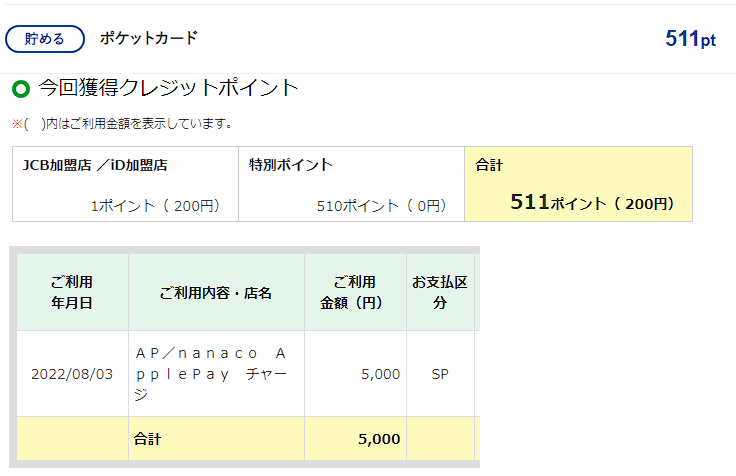Click the 511pt point total at top right
The width and height of the screenshot is (736, 476).
pos(690,39)
